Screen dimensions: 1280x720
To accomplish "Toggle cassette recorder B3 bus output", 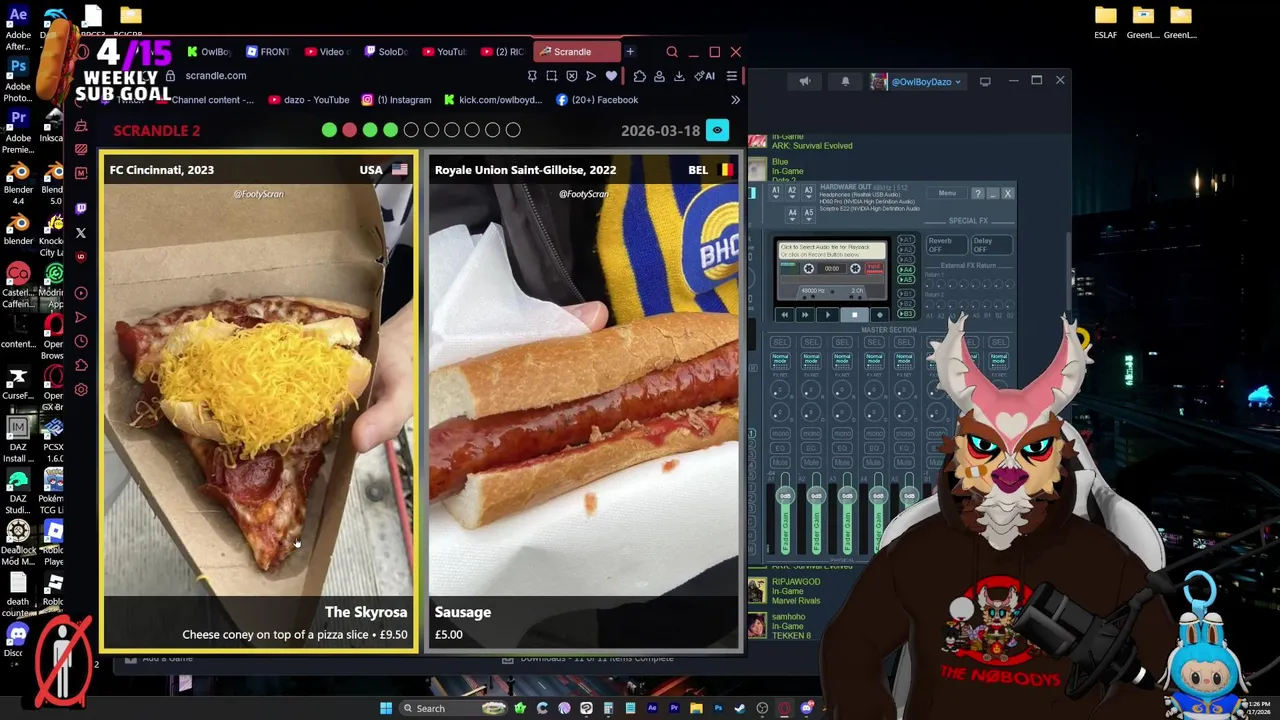I will pyautogui.click(x=906, y=313).
